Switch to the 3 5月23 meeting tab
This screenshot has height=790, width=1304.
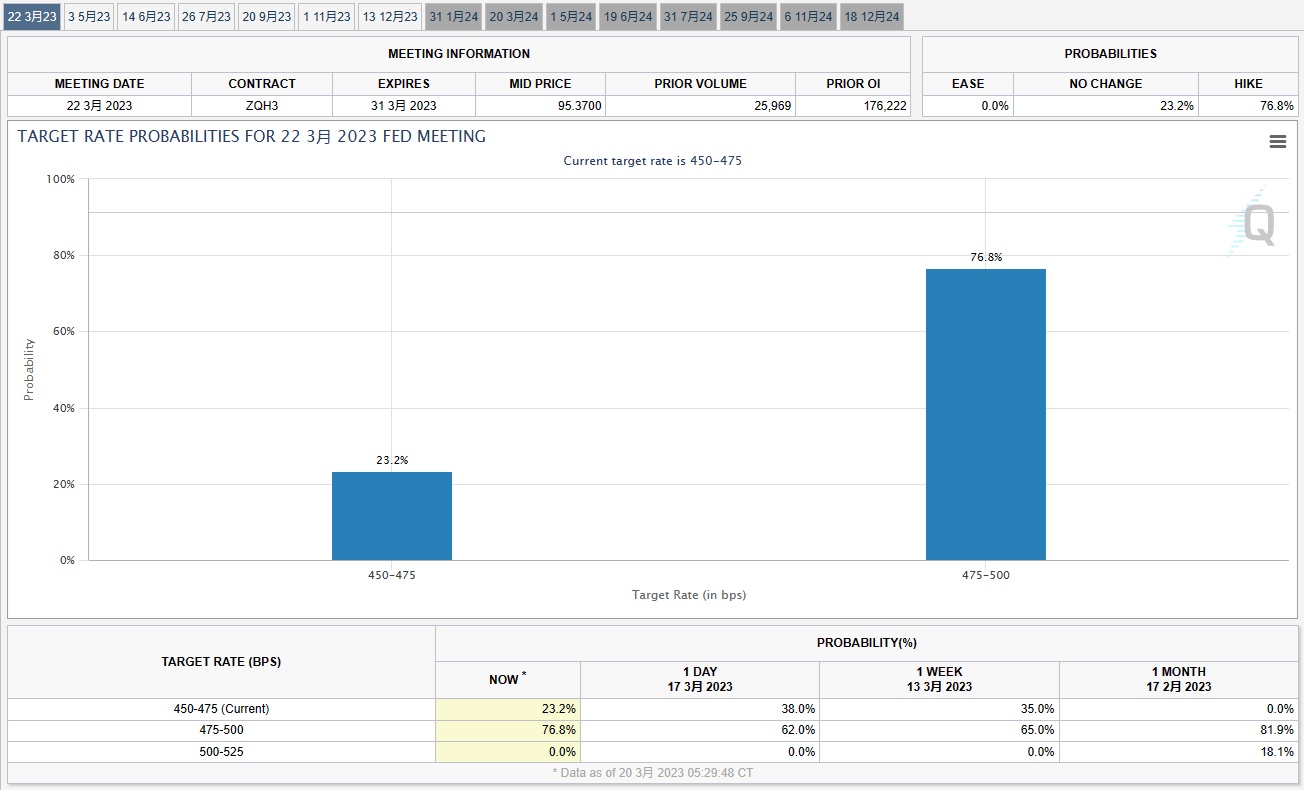(89, 17)
